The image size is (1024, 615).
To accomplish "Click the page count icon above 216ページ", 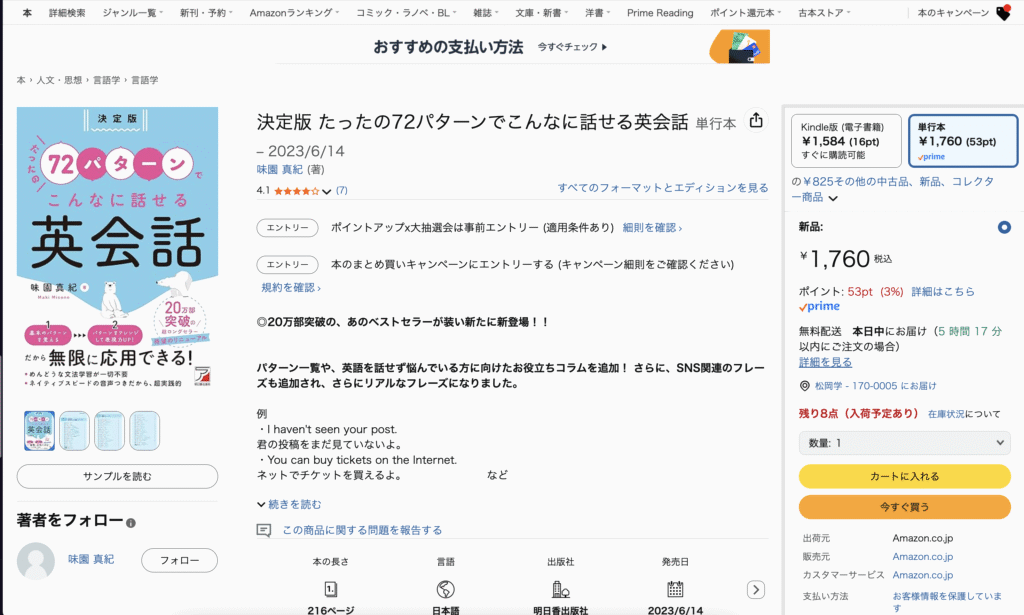I will click(330, 590).
